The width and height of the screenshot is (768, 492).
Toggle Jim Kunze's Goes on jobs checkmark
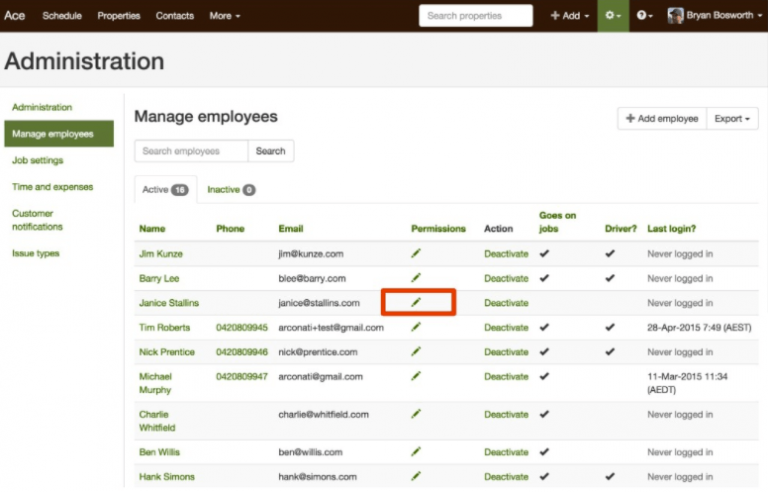545,254
